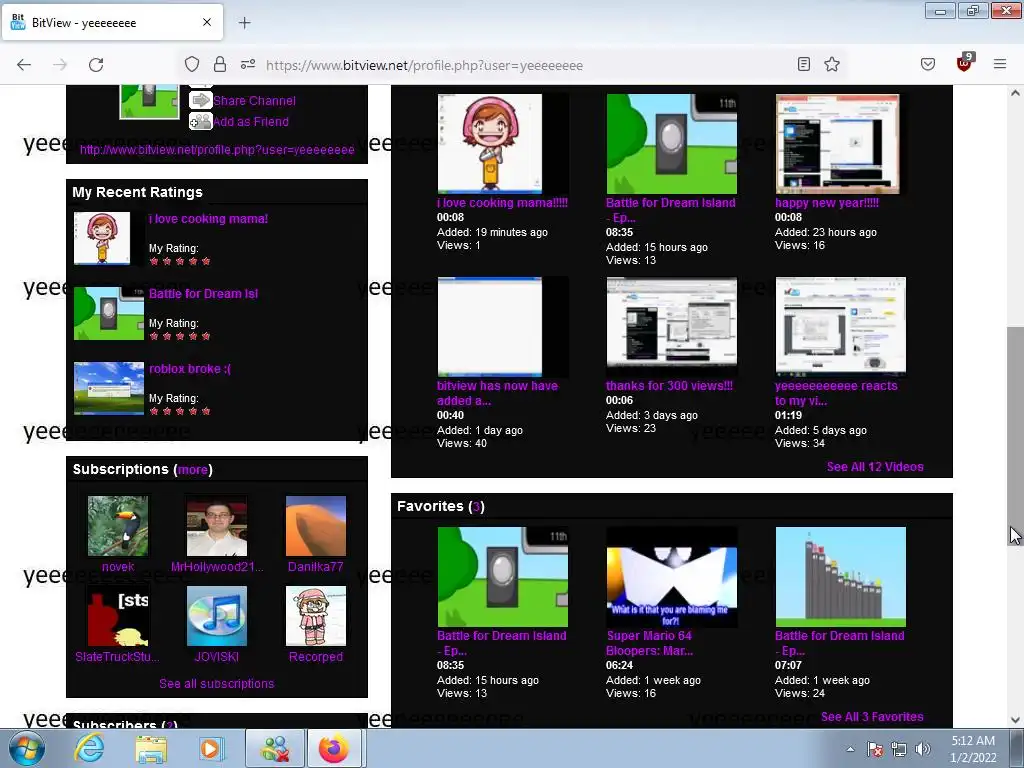
Task: Open JOVISKI channel music icon avatar
Action: point(217,616)
